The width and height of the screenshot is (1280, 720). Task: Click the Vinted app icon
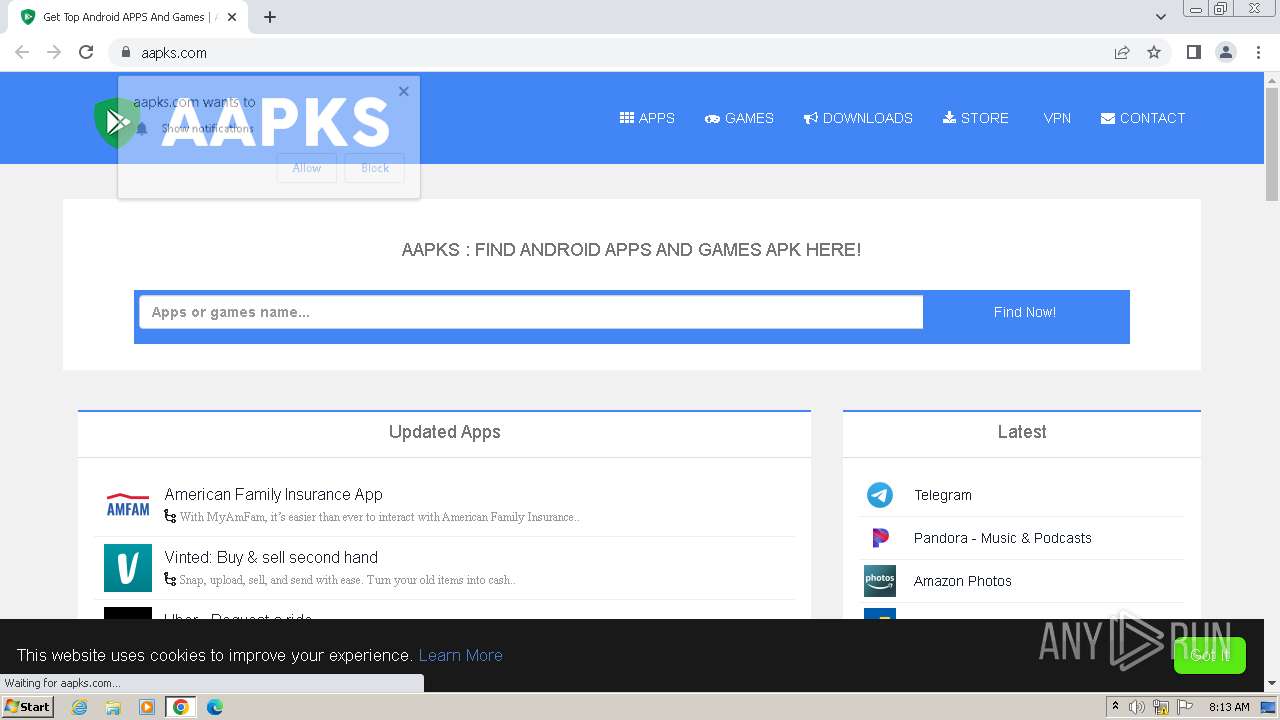(x=128, y=568)
